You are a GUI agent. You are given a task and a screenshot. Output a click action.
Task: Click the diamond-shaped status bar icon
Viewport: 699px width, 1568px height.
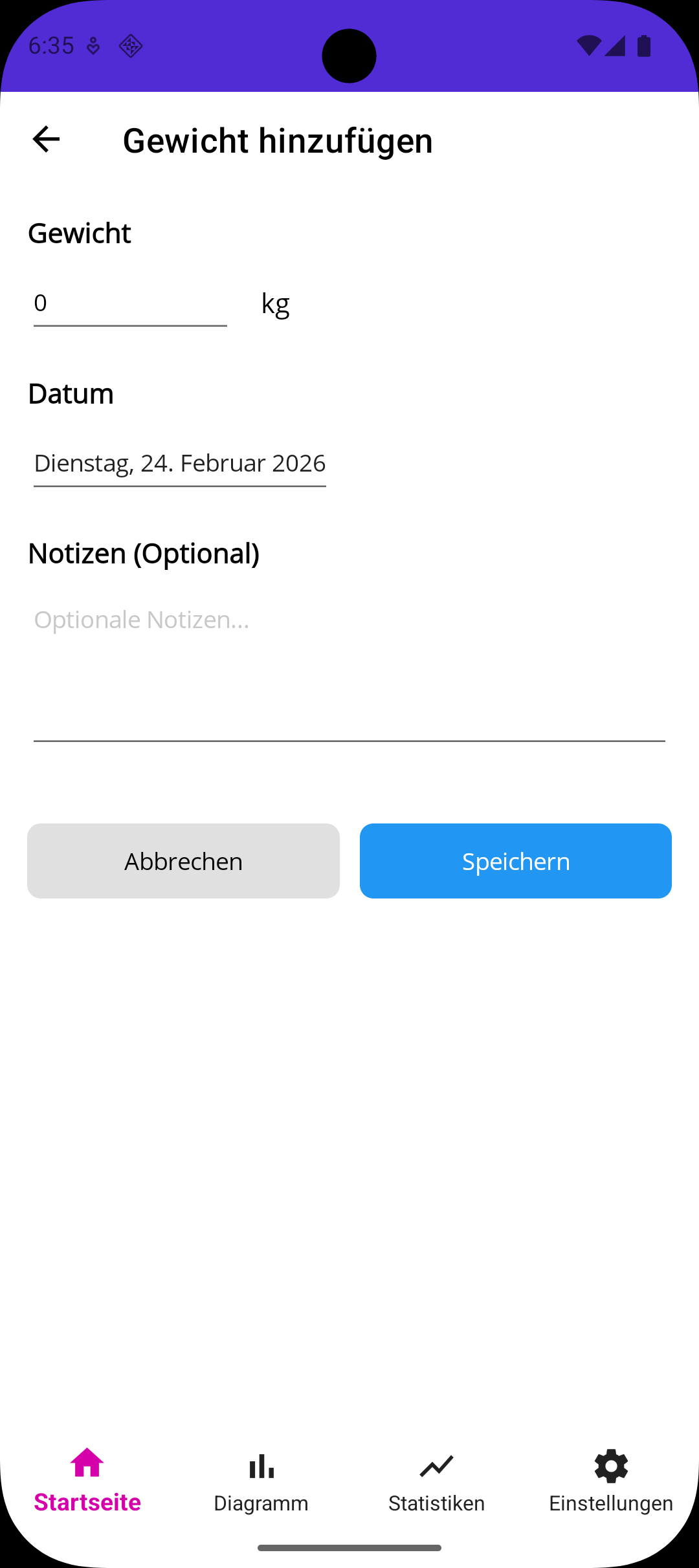130,46
